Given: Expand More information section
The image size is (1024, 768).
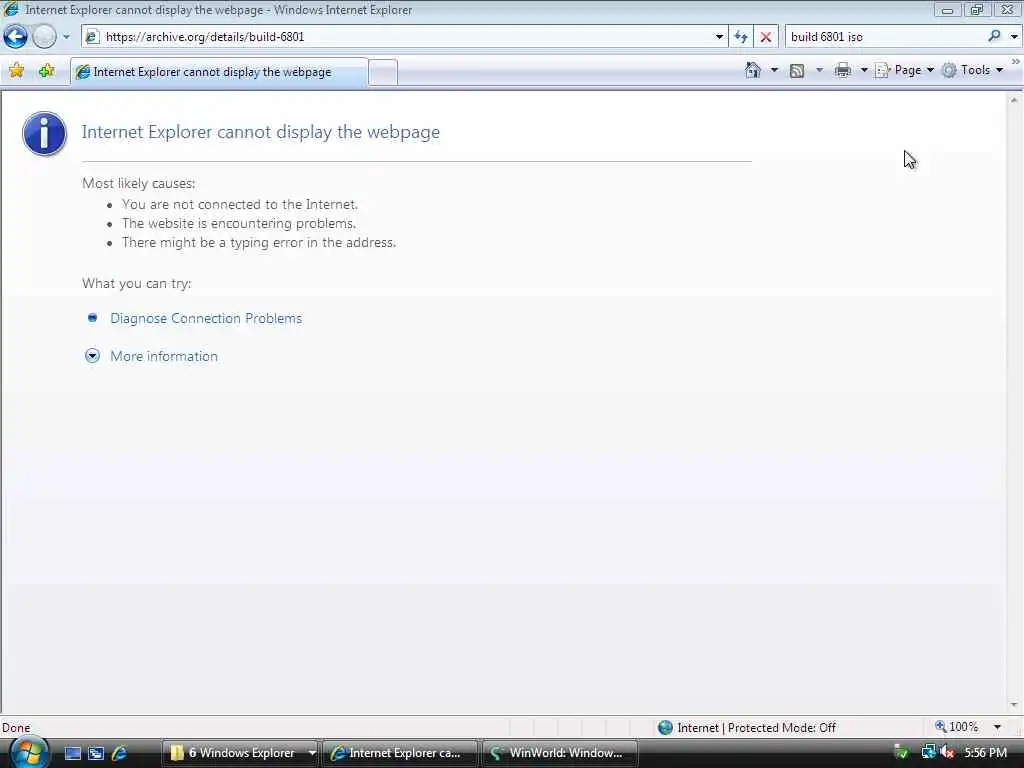Looking at the screenshot, I should pyautogui.click(x=164, y=356).
